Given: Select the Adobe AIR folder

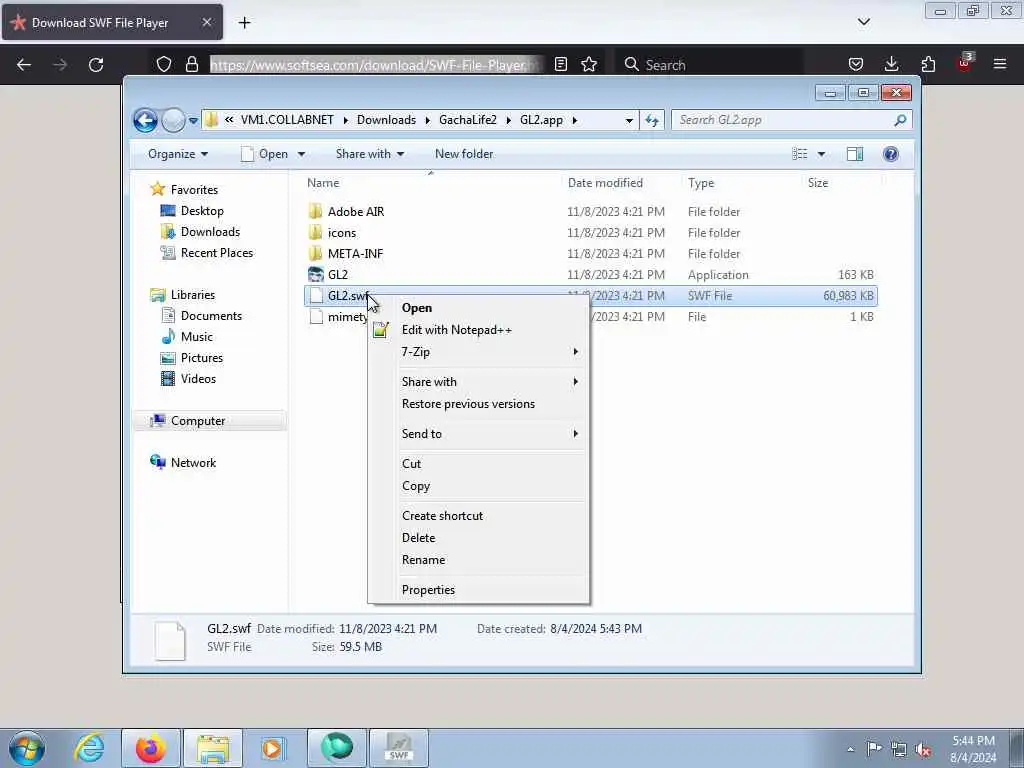Looking at the screenshot, I should [x=356, y=212].
